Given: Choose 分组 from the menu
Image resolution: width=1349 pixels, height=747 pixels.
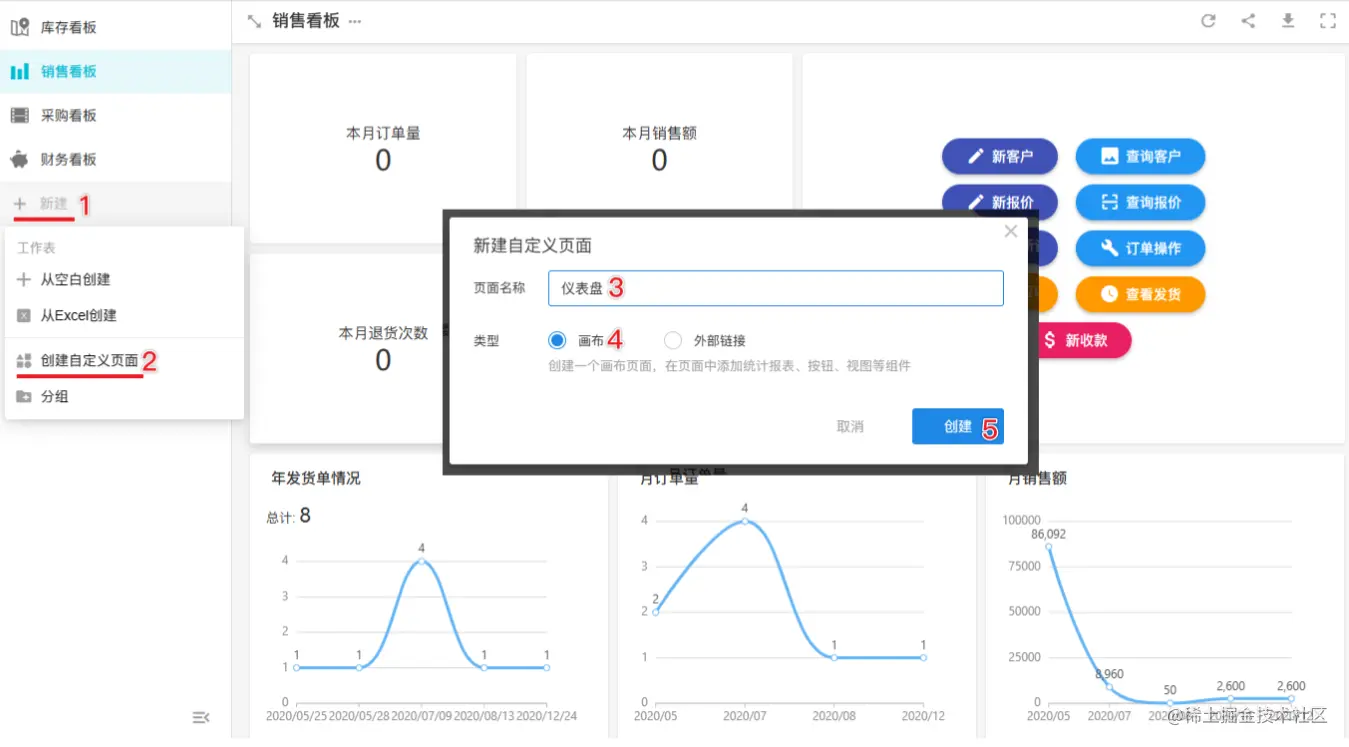Looking at the screenshot, I should pyautogui.click(x=124, y=397).
